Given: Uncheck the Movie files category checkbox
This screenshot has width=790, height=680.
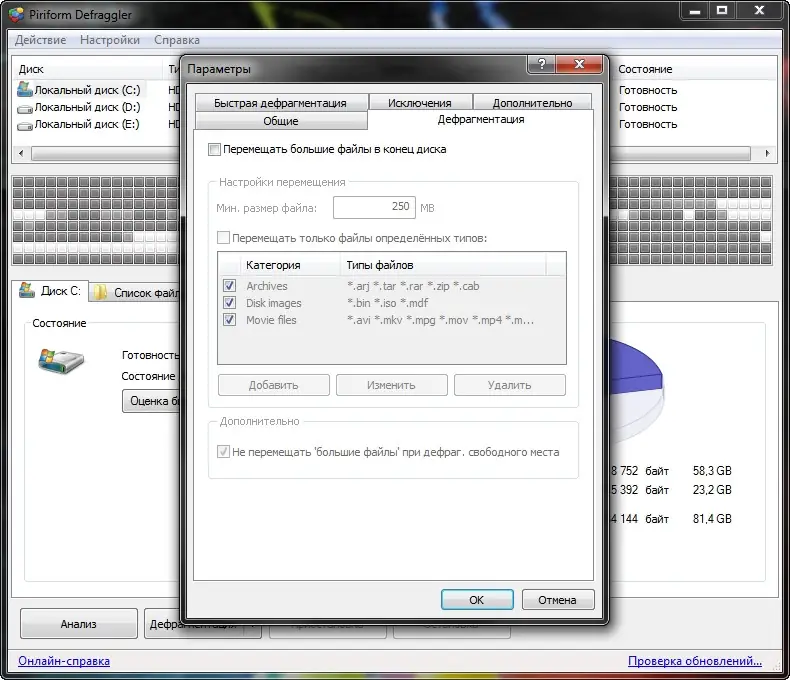Looking at the screenshot, I should coord(229,320).
